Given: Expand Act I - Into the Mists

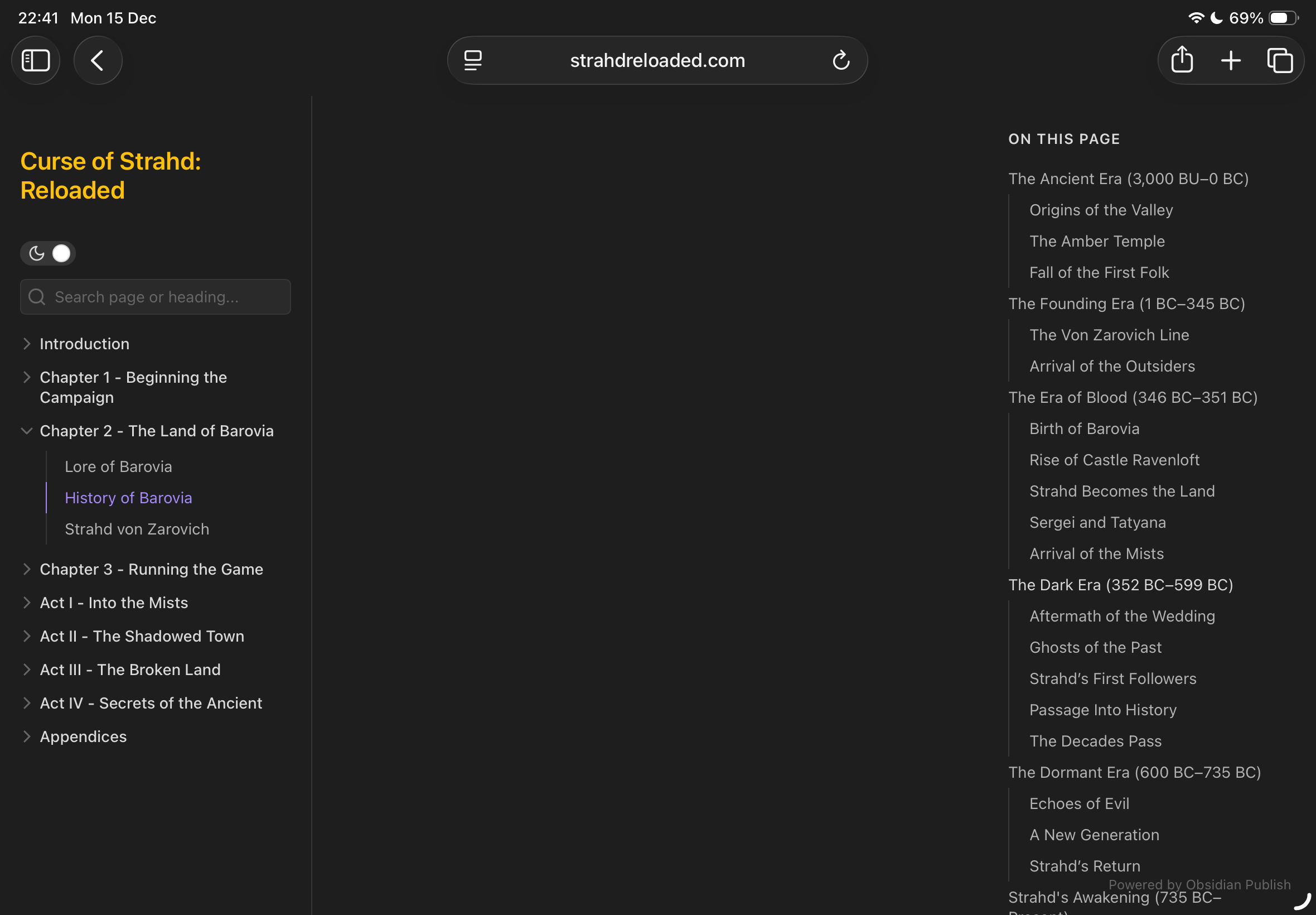Looking at the screenshot, I should pyautogui.click(x=26, y=603).
